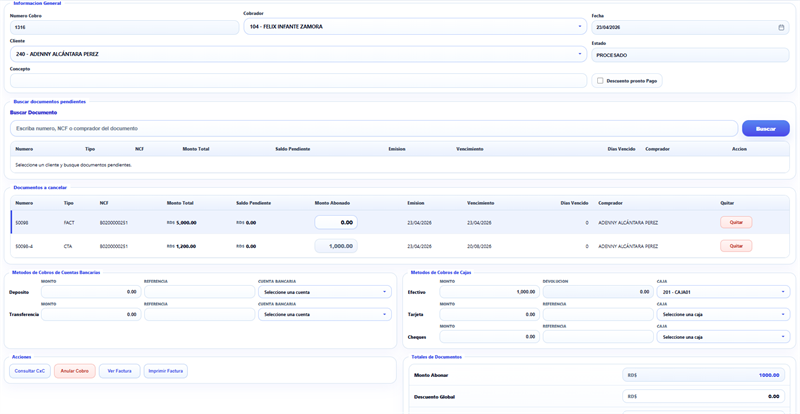Click Monto Abonado field for document 50098

point(336,222)
